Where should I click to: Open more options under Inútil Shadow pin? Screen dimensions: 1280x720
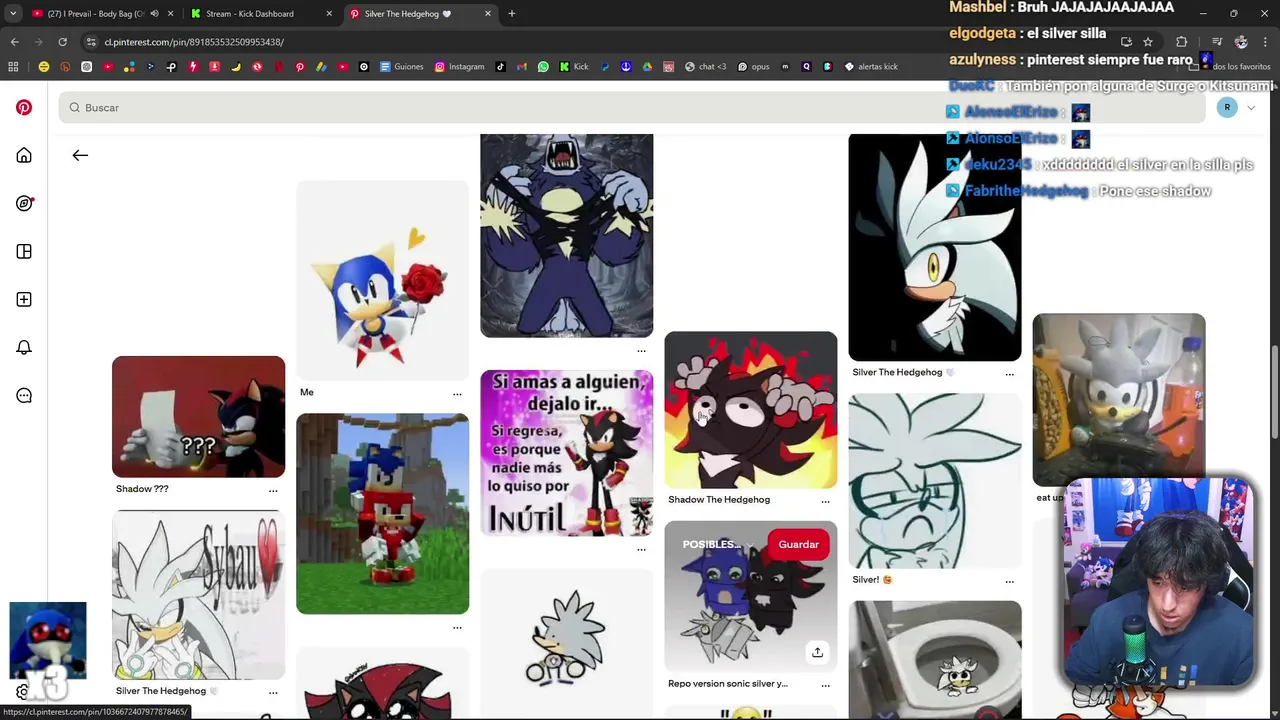point(641,549)
